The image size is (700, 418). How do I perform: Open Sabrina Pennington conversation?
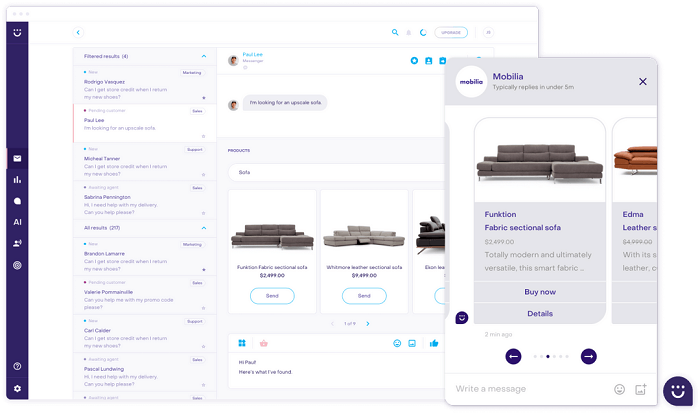tap(145, 200)
